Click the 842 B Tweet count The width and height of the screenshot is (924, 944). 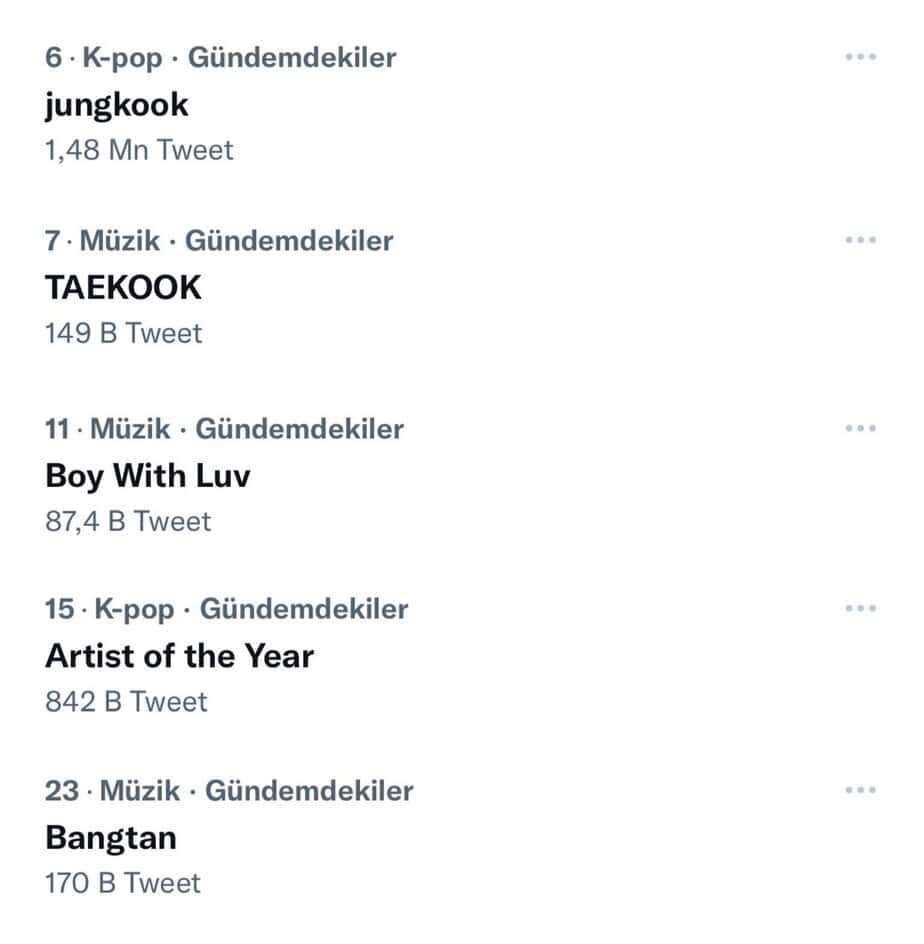pyautogui.click(x=126, y=702)
